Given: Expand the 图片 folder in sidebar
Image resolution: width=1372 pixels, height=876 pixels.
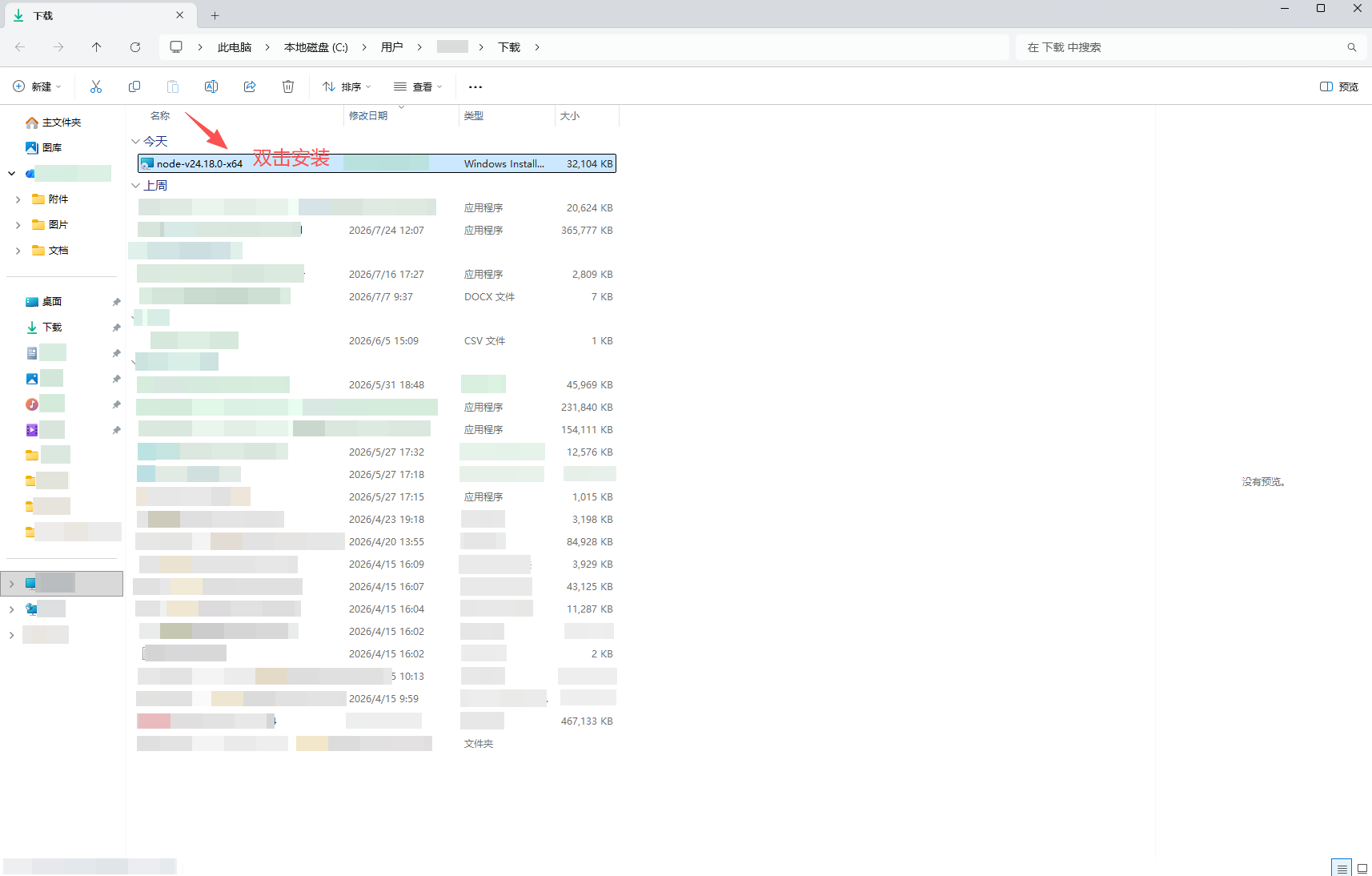Looking at the screenshot, I should coord(18,225).
